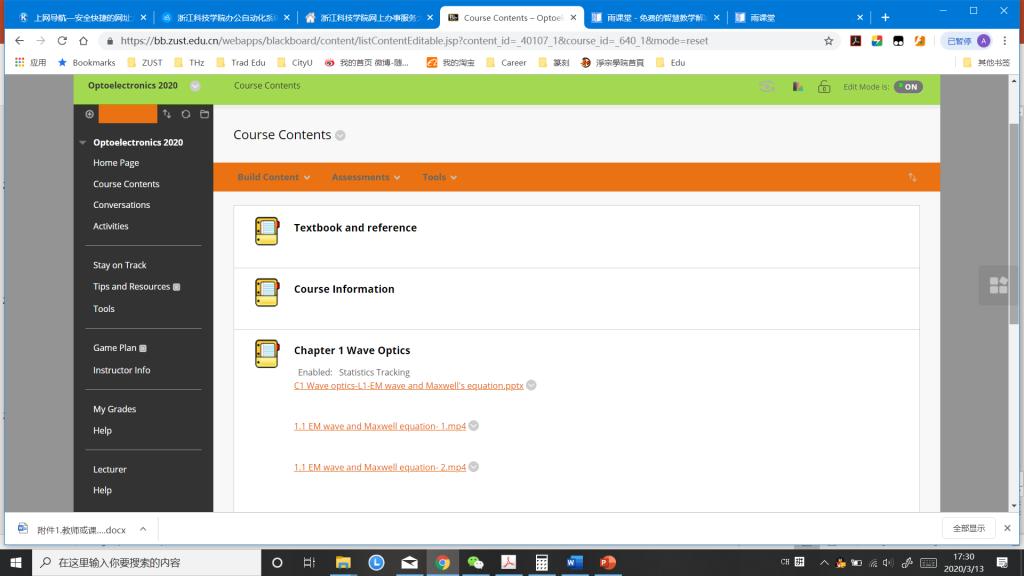Viewport: 1024px width, 576px height.
Task: Open WeChat from the Windows taskbar
Action: tap(475, 562)
